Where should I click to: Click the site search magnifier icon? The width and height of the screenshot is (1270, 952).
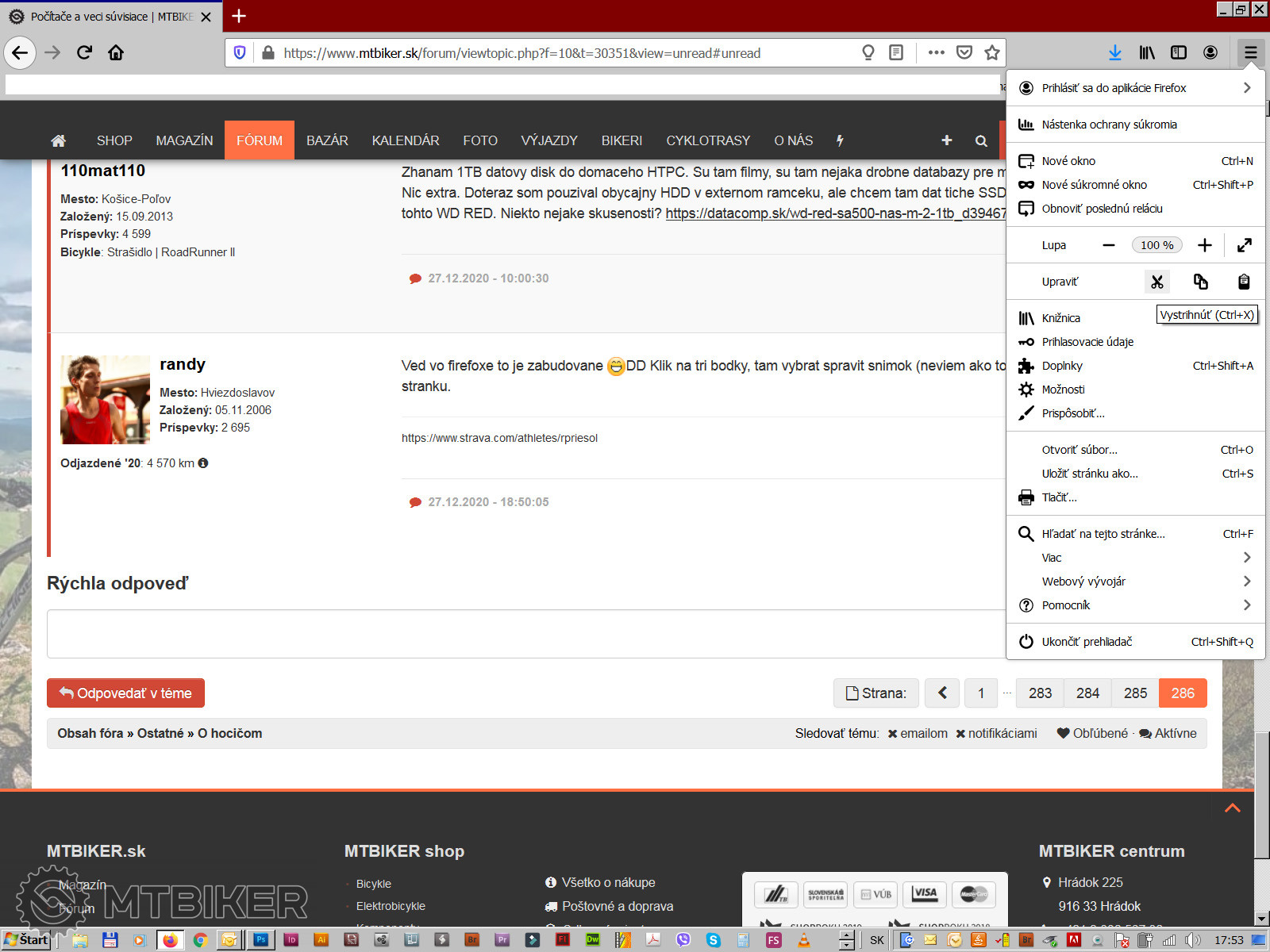[981, 140]
